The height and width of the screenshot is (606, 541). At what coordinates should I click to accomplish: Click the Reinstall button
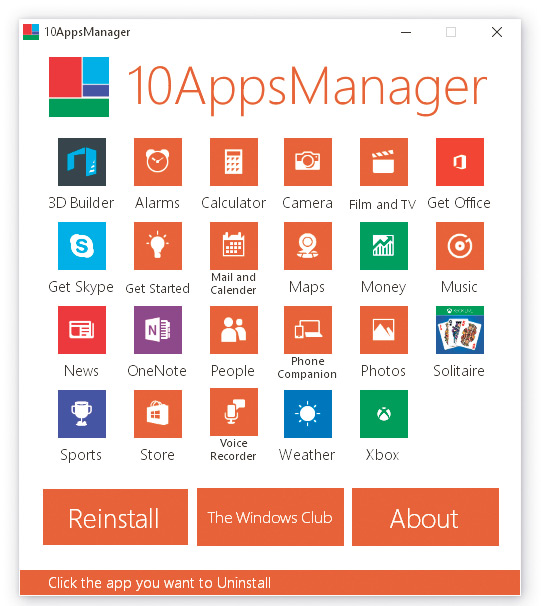(115, 517)
